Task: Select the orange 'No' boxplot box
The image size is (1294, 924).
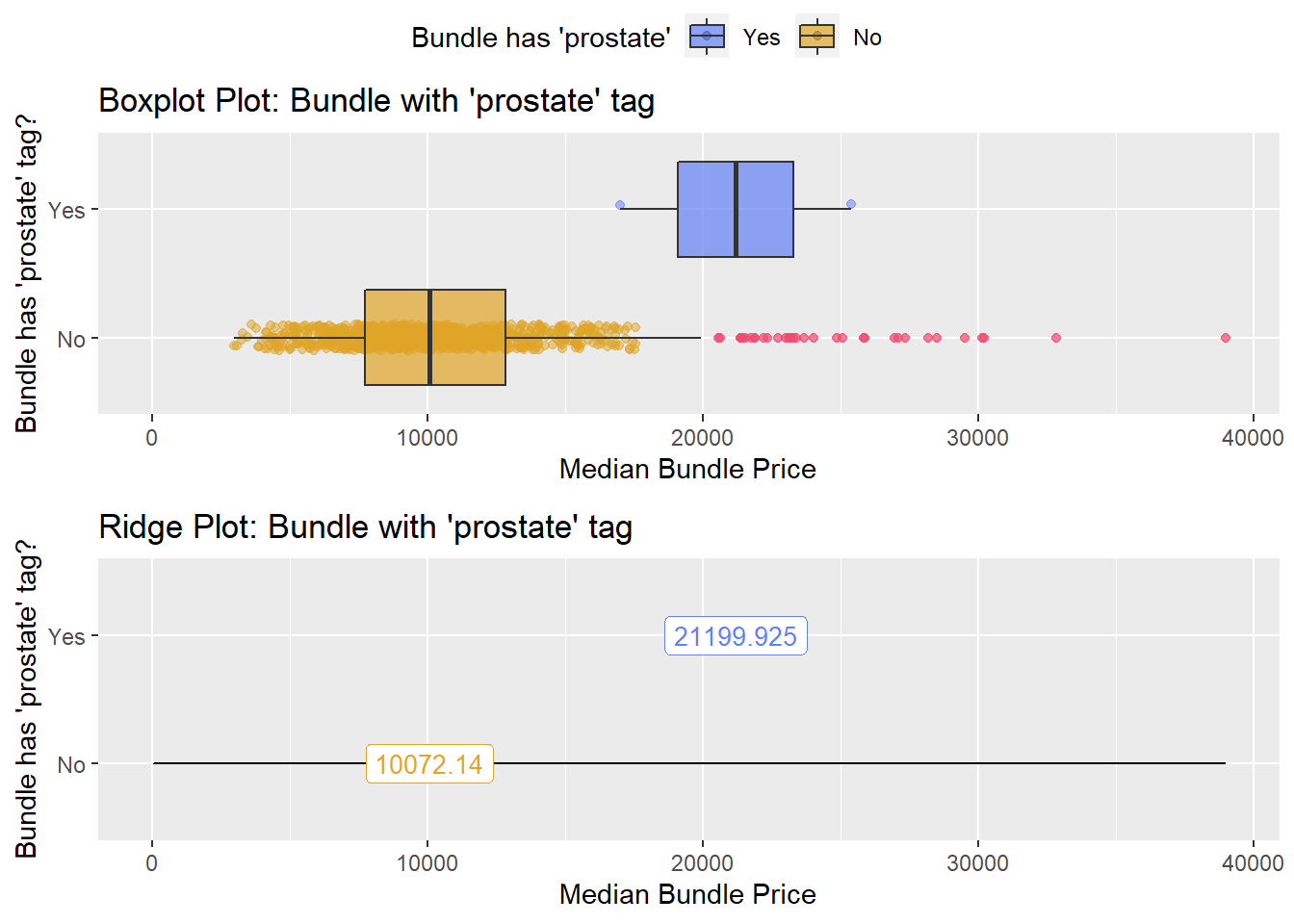Action: [435, 337]
